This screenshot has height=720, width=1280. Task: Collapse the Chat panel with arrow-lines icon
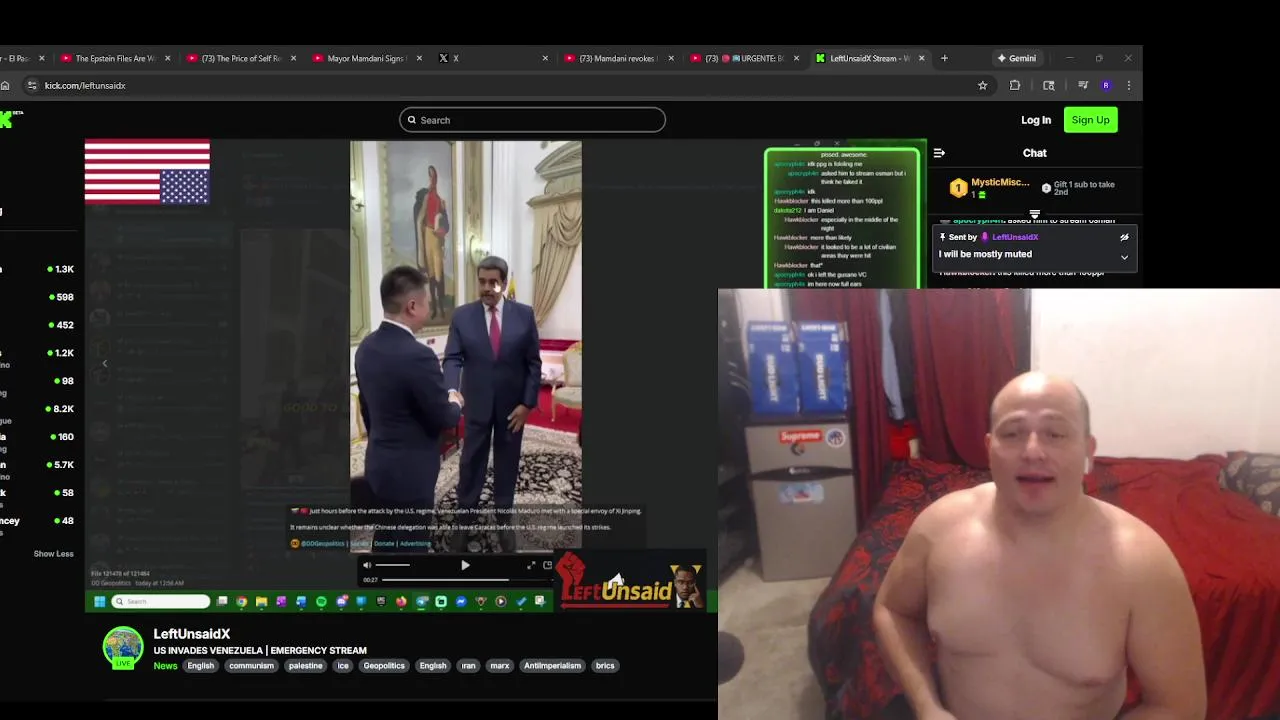pos(939,153)
